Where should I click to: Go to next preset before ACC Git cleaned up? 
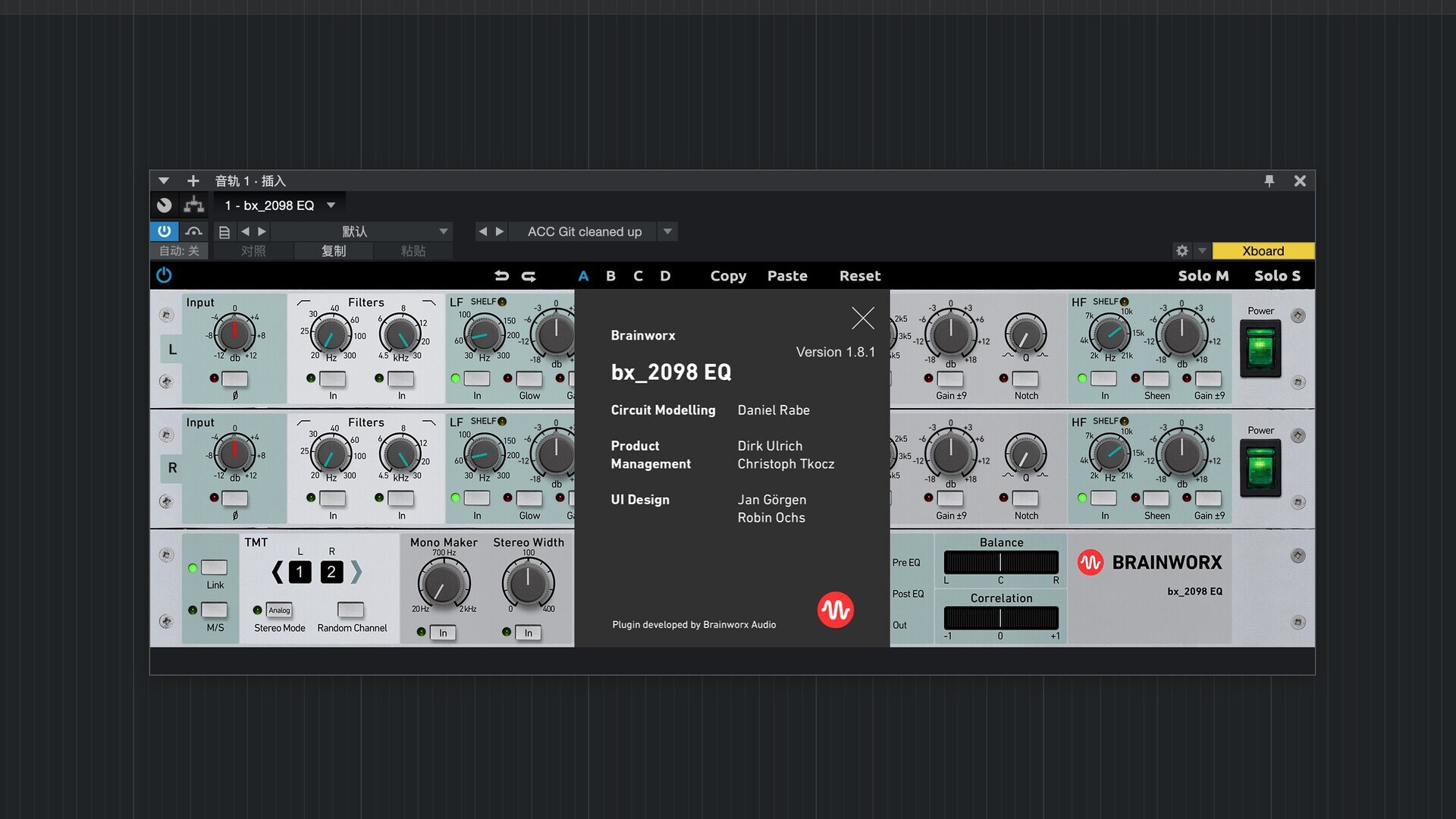tap(500, 231)
